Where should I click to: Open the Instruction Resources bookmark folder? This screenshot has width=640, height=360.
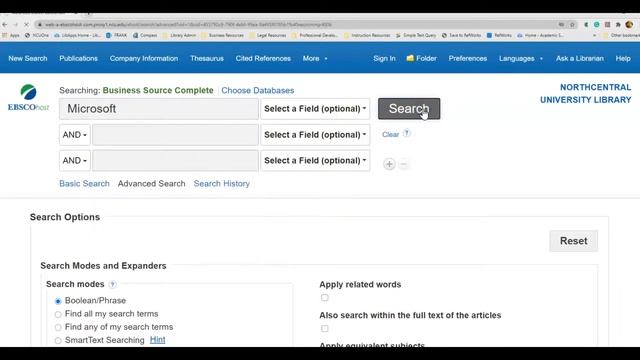(367, 36)
